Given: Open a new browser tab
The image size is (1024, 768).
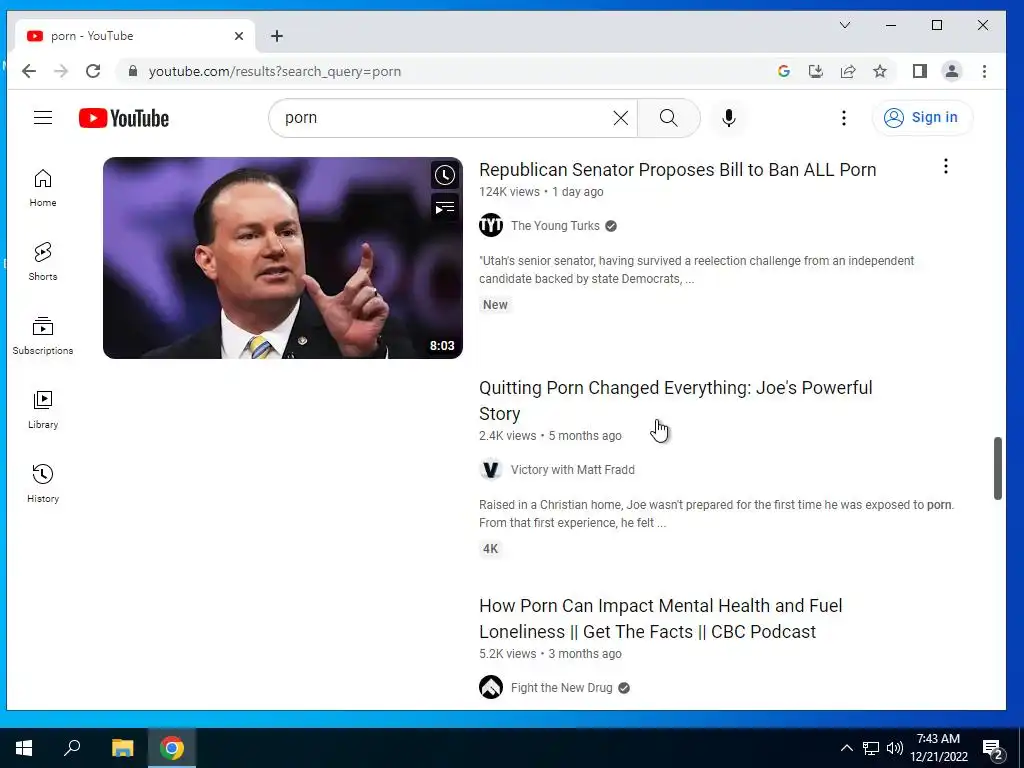Looking at the screenshot, I should [277, 36].
